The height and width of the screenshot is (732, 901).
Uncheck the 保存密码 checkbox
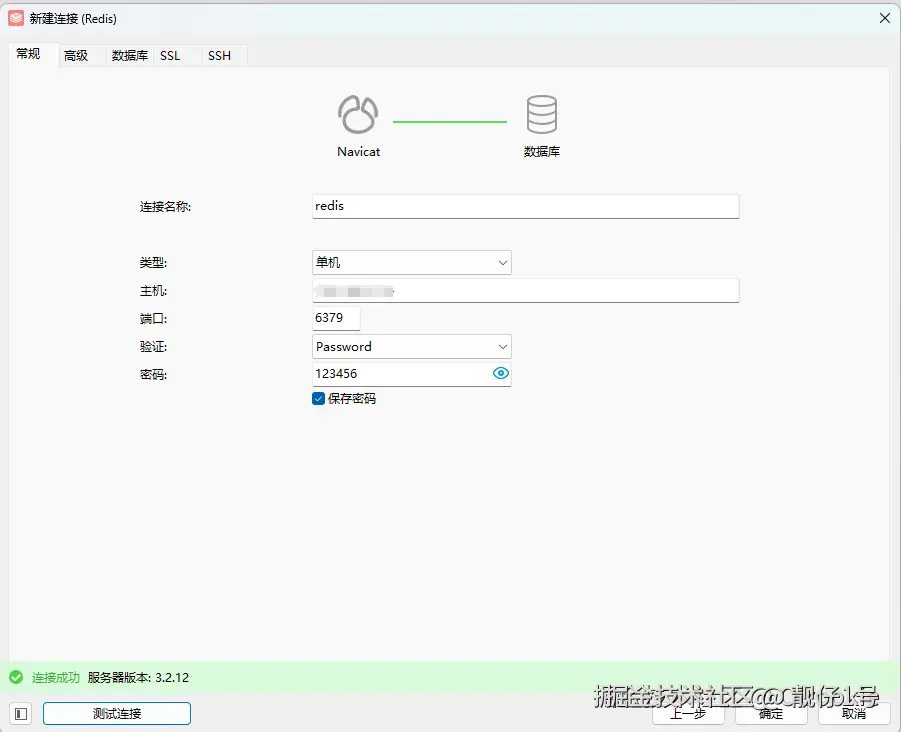point(318,399)
